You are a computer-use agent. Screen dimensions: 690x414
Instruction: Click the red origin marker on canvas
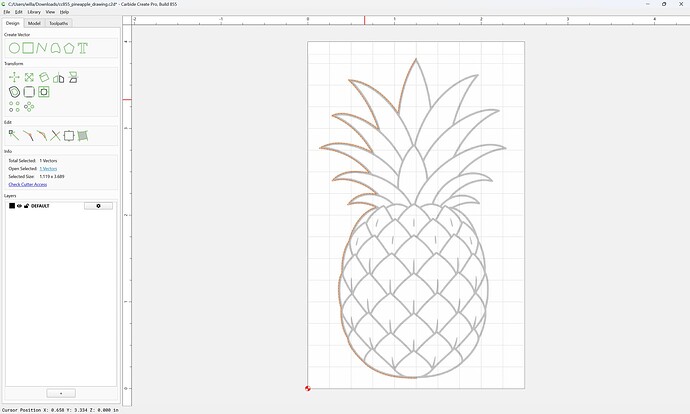(308, 388)
